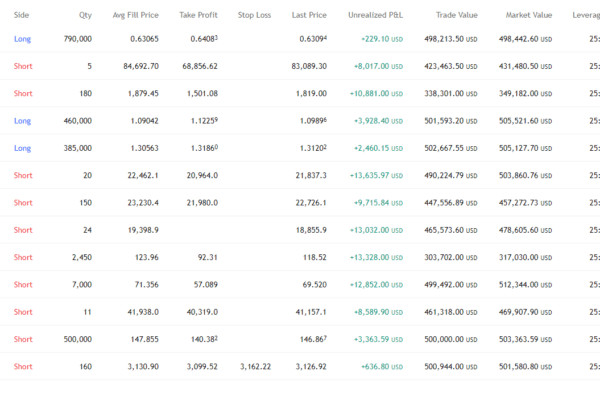Select Long side of 790,000 qty row
The width and height of the screenshot is (600, 400).
coord(22,39)
